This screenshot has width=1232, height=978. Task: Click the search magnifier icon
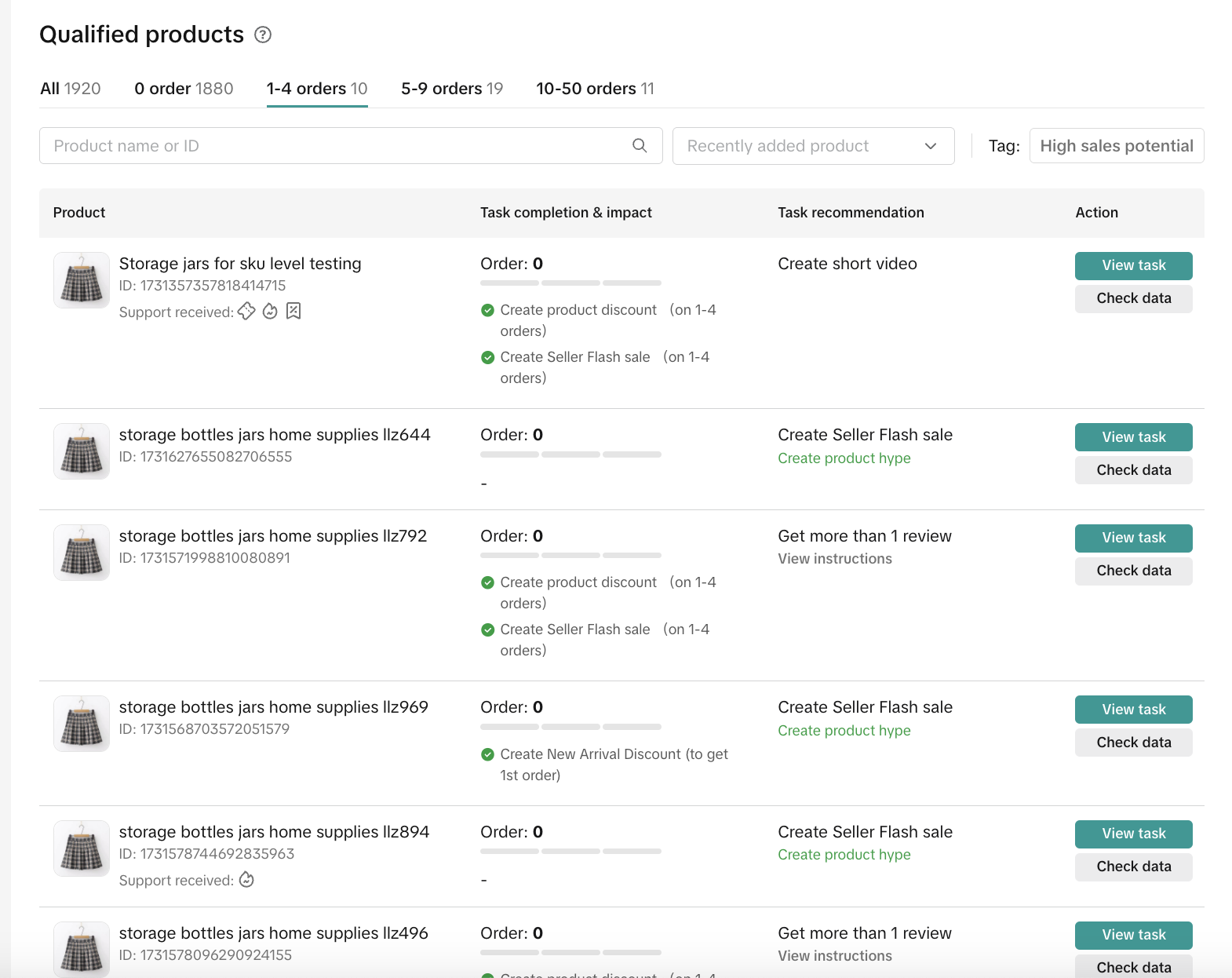[640, 146]
